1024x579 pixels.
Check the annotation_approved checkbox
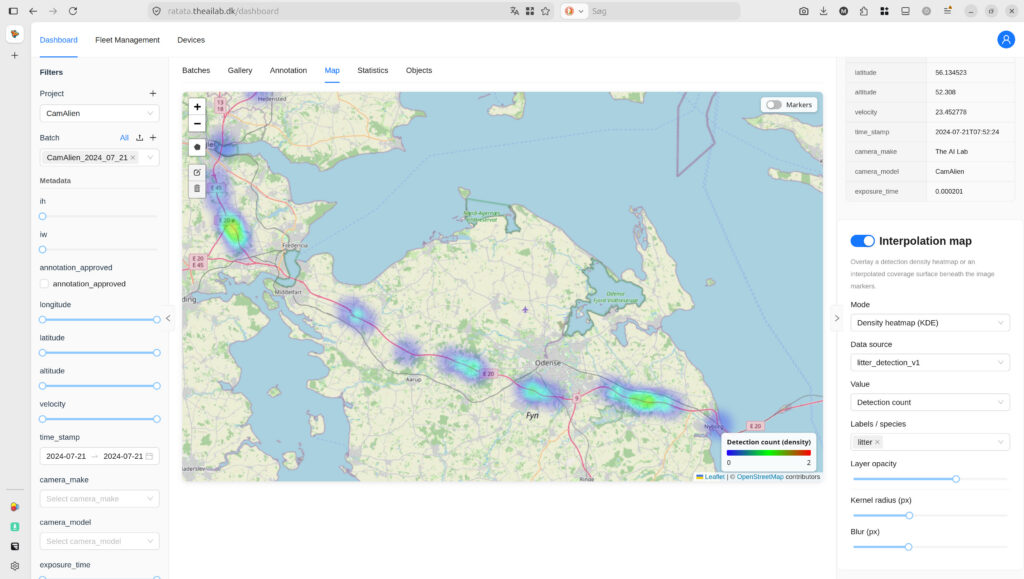(44, 284)
